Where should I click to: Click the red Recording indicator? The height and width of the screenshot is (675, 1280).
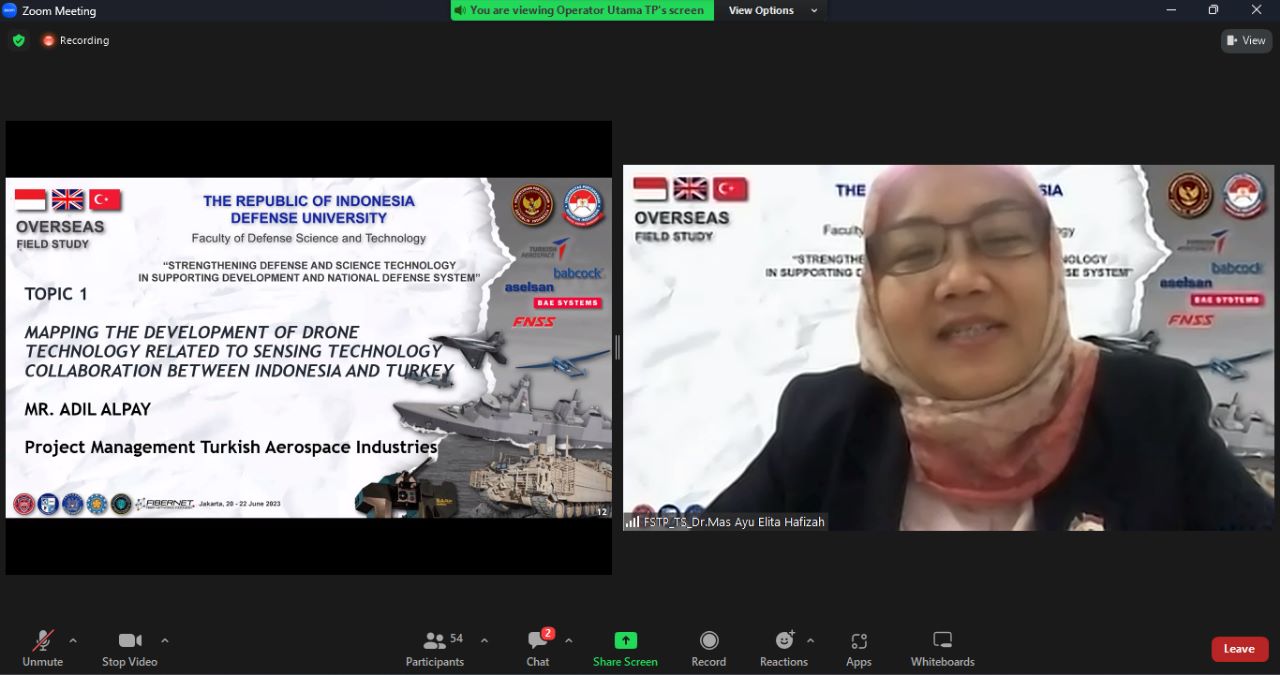tap(76, 41)
